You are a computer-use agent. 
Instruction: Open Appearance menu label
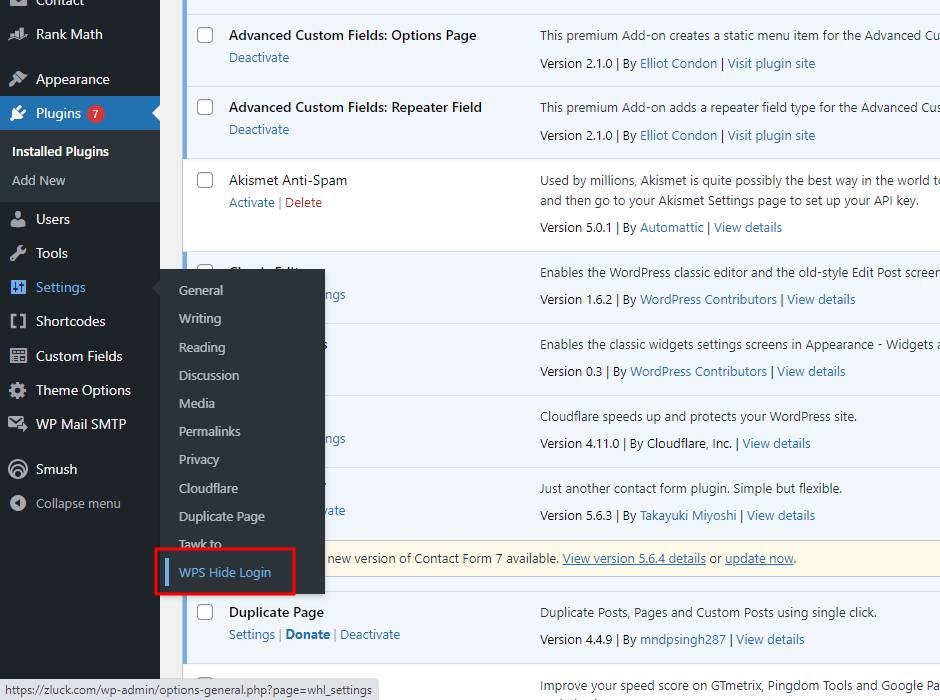[73, 79]
